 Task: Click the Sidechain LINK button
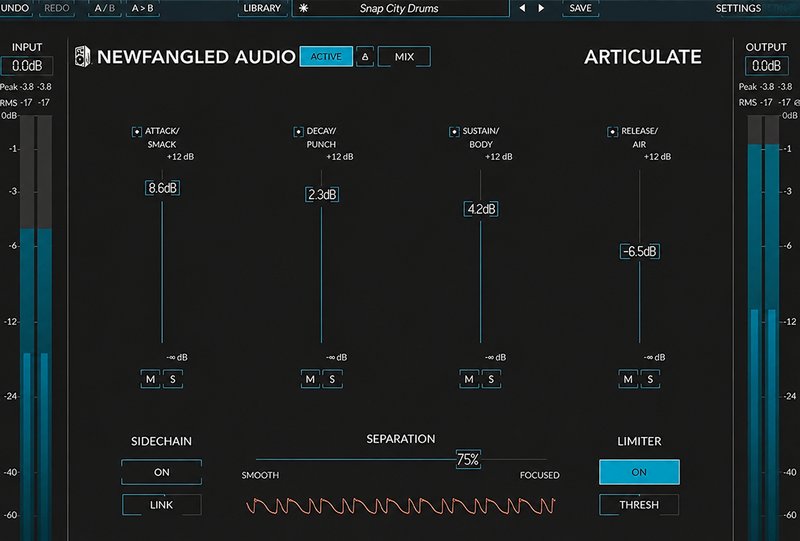click(162, 505)
